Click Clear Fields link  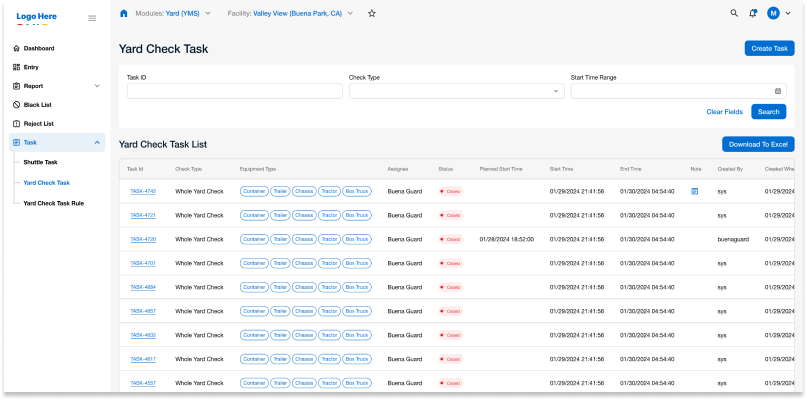(x=724, y=112)
